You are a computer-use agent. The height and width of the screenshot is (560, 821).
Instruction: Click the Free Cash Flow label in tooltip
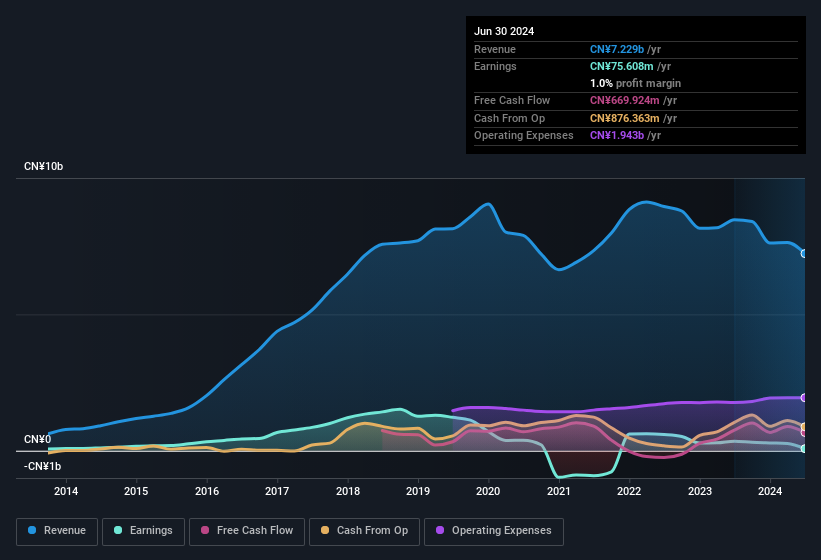tap(512, 100)
